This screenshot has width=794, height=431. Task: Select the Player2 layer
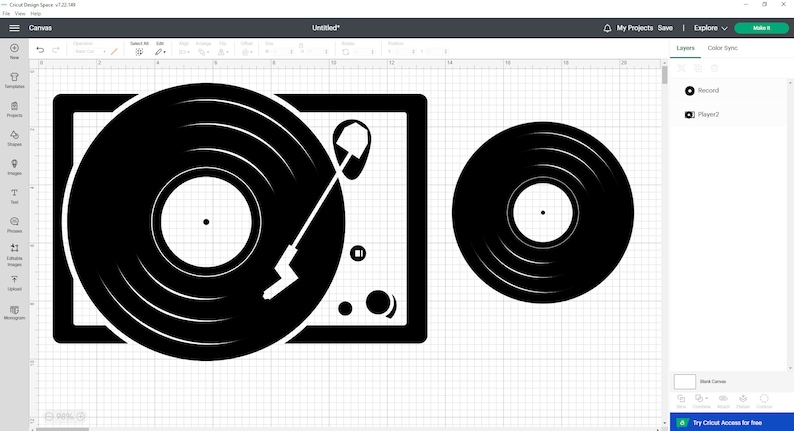tap(729, 114)
